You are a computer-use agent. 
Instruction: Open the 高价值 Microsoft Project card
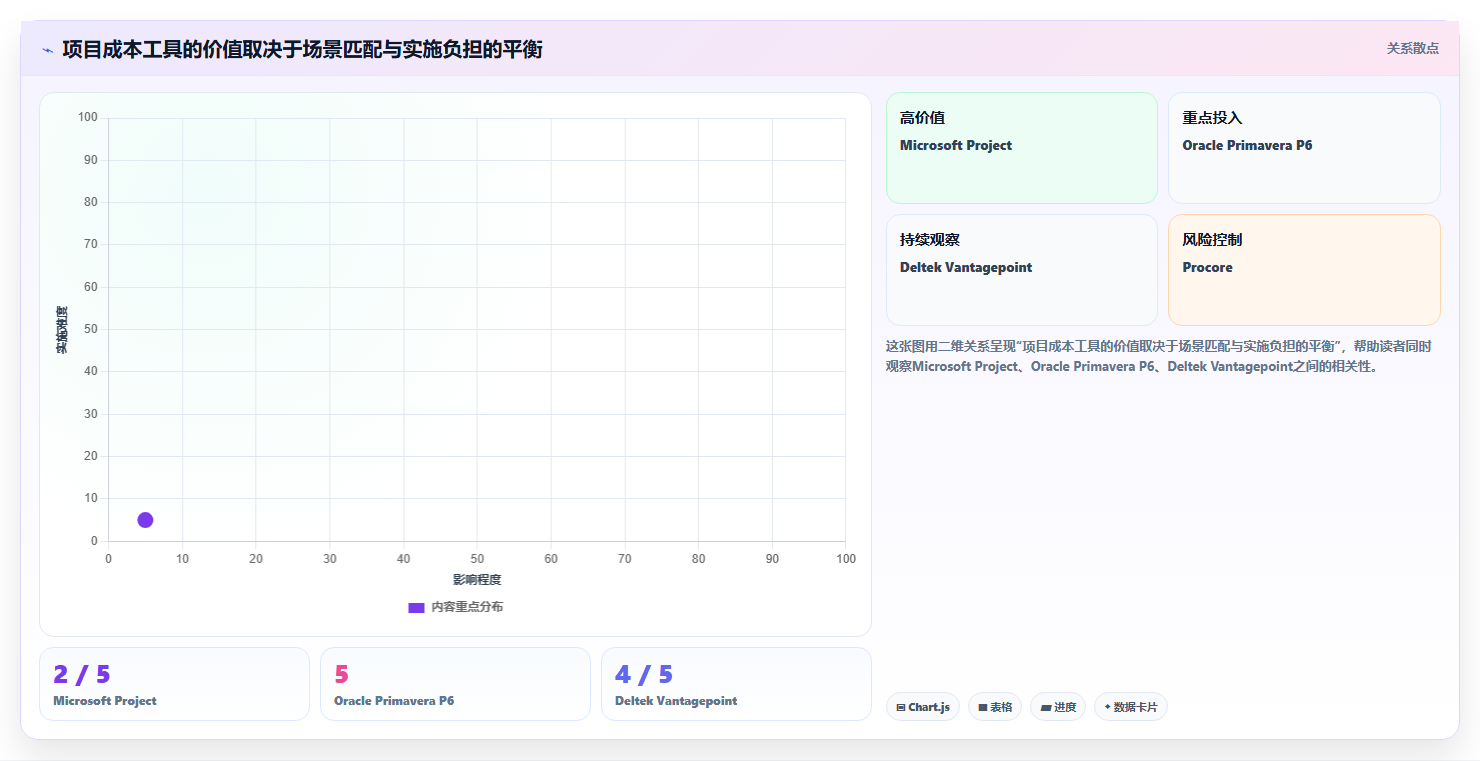1021,148
